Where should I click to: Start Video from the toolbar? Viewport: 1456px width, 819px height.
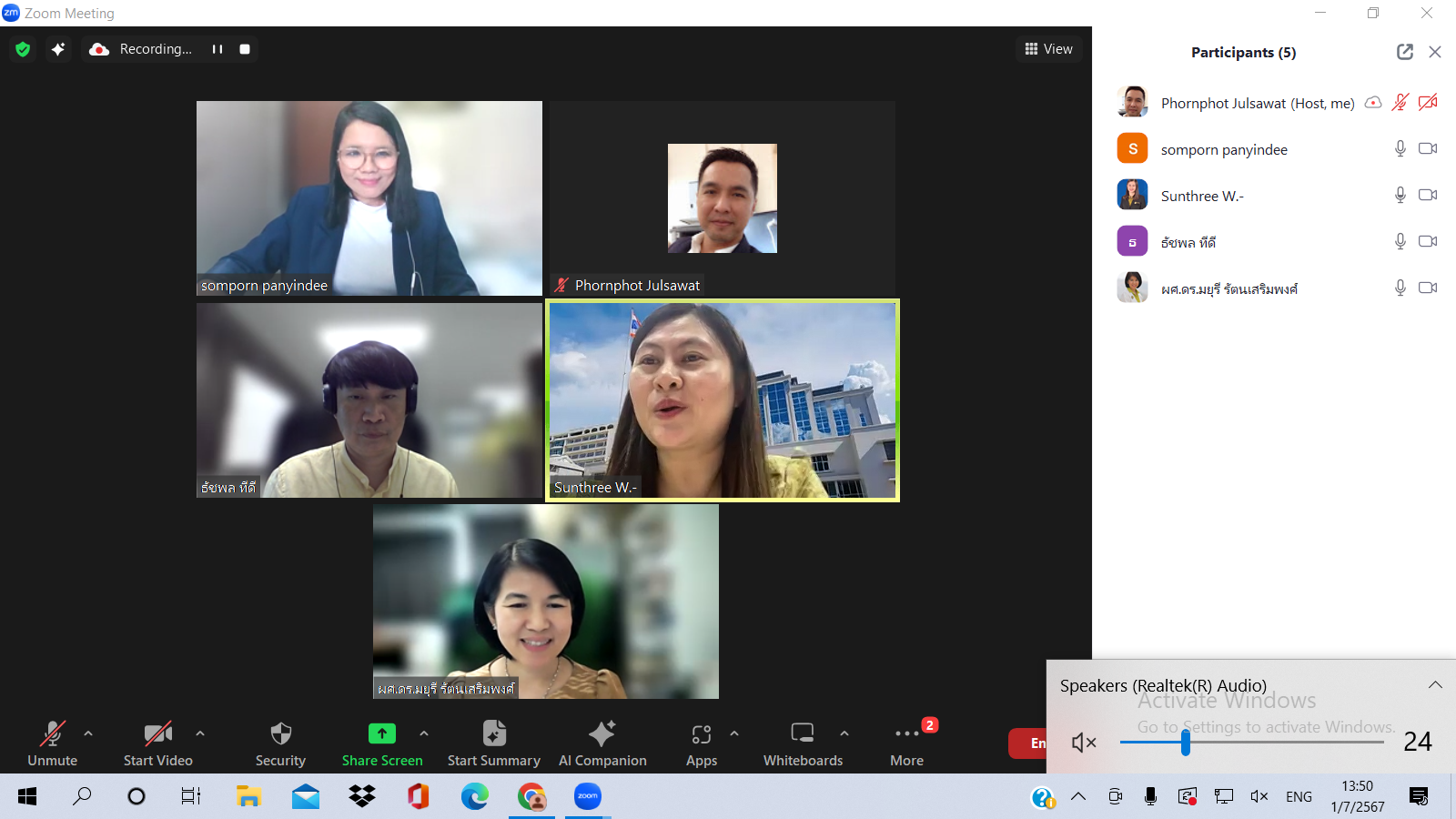(x=157, y=743)
